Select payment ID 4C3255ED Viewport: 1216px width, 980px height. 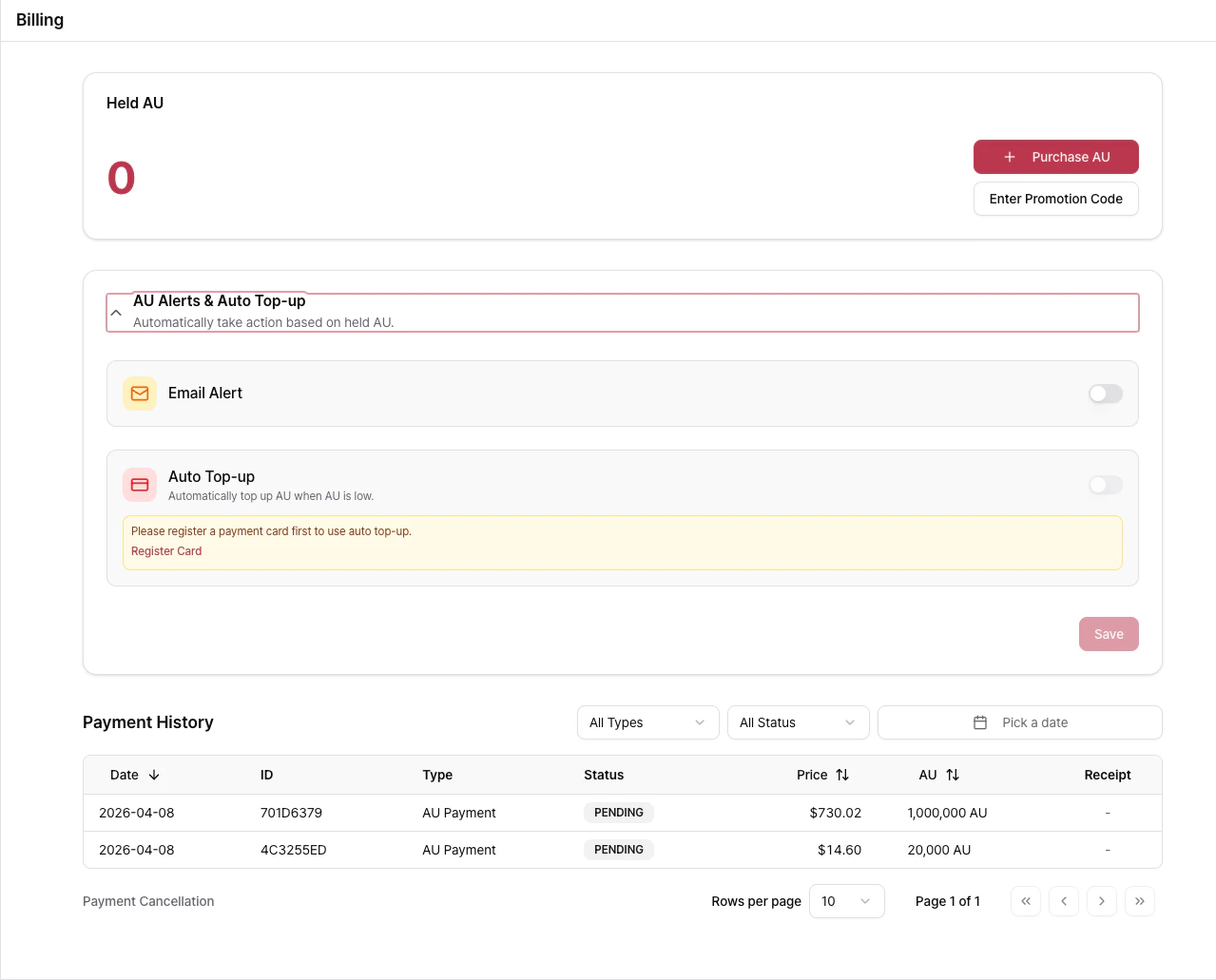pyautogui.click(x=294, y=850)
